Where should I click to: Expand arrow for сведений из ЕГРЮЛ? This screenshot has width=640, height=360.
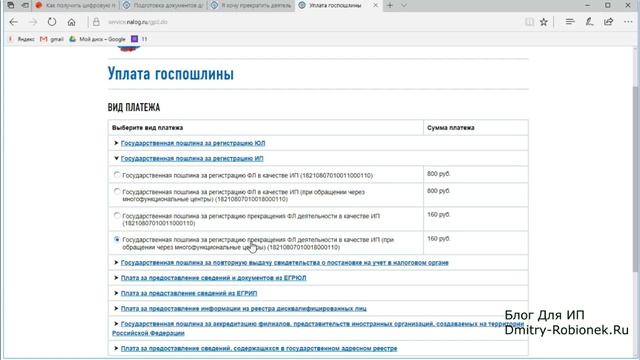coord(116,278)
